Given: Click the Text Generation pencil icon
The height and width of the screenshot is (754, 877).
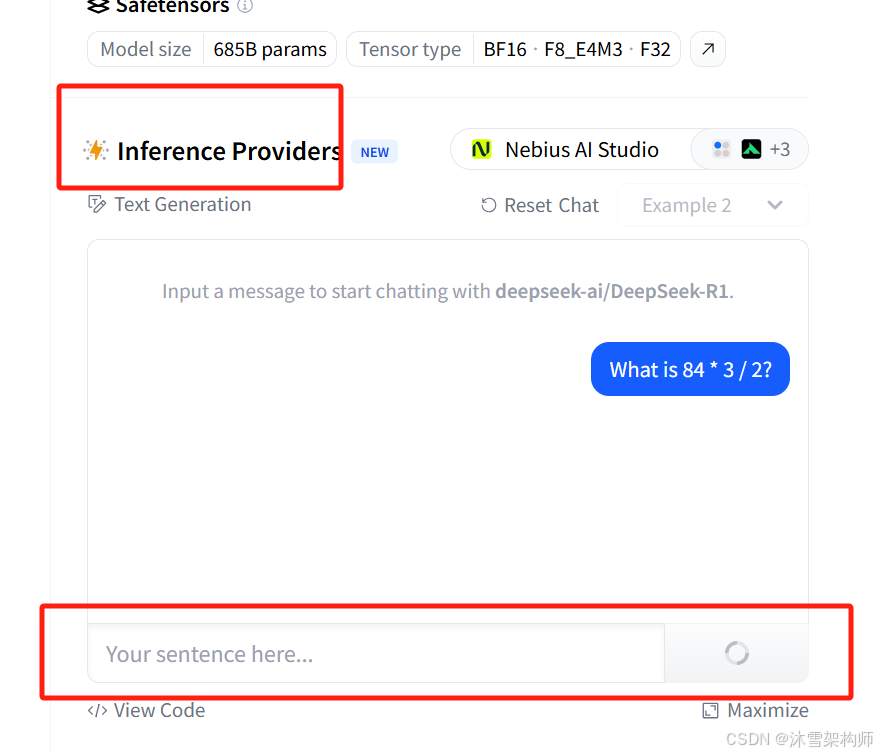Looking at the screenshot, I should point(97,204).
